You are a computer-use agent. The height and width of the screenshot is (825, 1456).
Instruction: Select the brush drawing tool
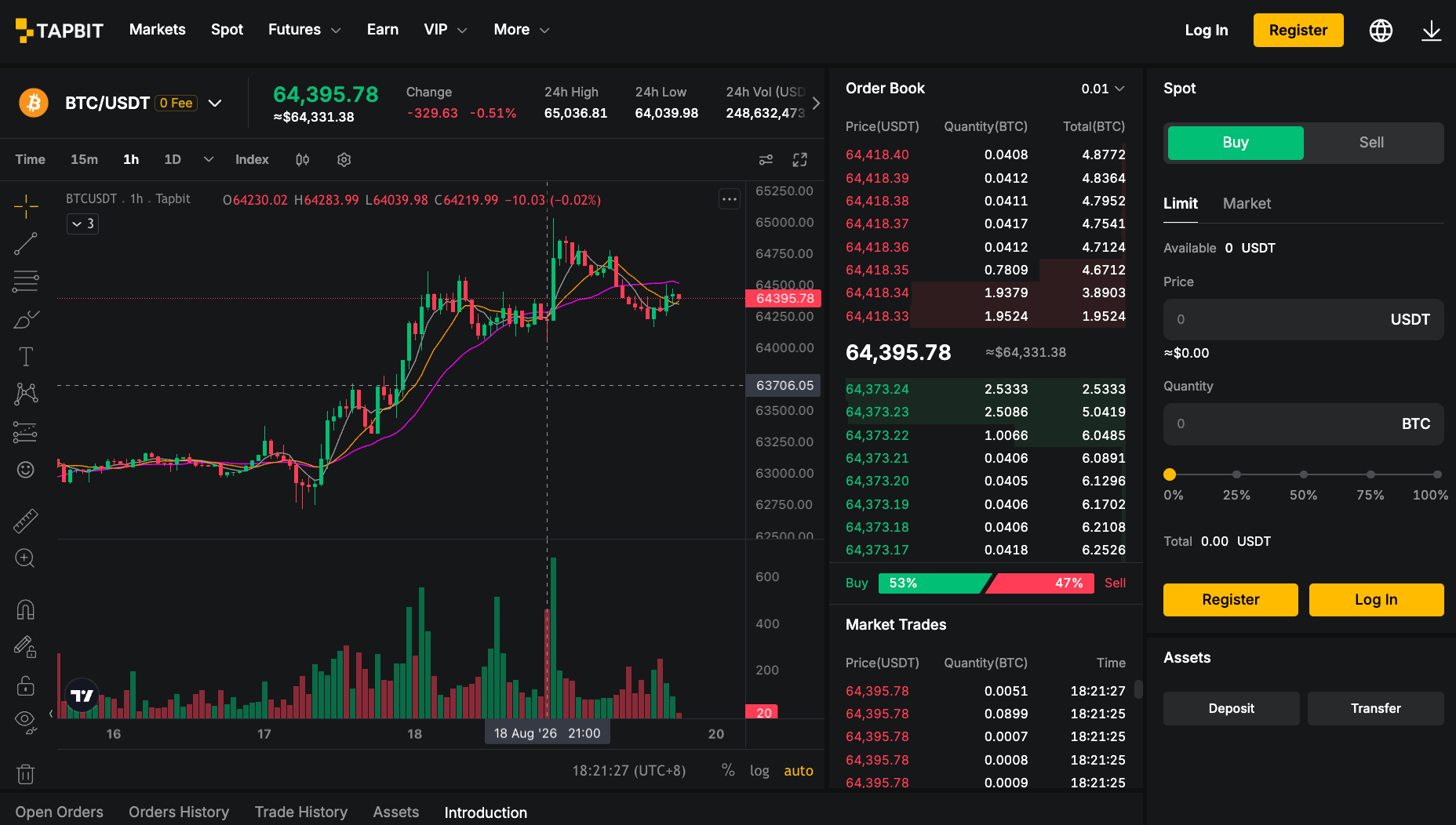tap(26, 319)
